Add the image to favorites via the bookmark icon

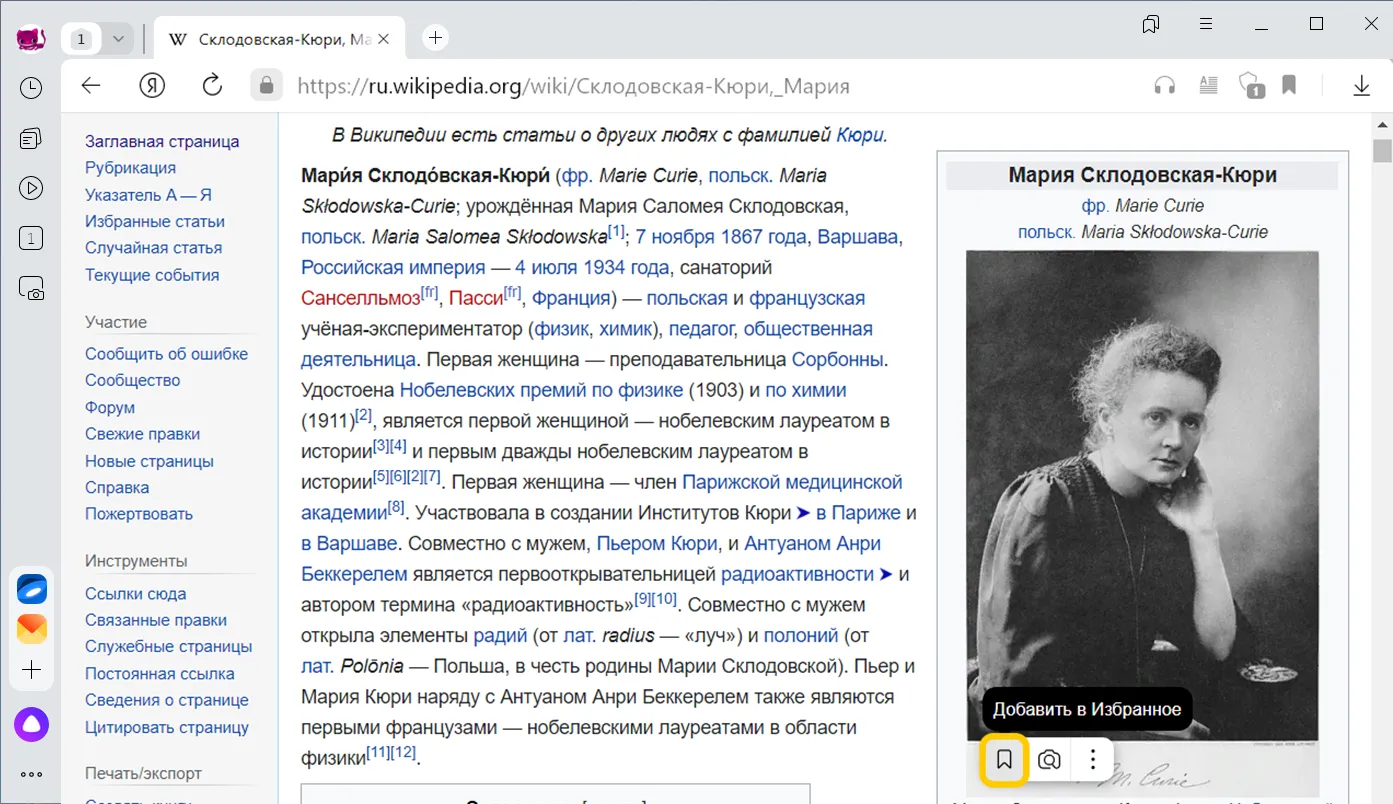pyautogui.click(x=1004, y=760)
